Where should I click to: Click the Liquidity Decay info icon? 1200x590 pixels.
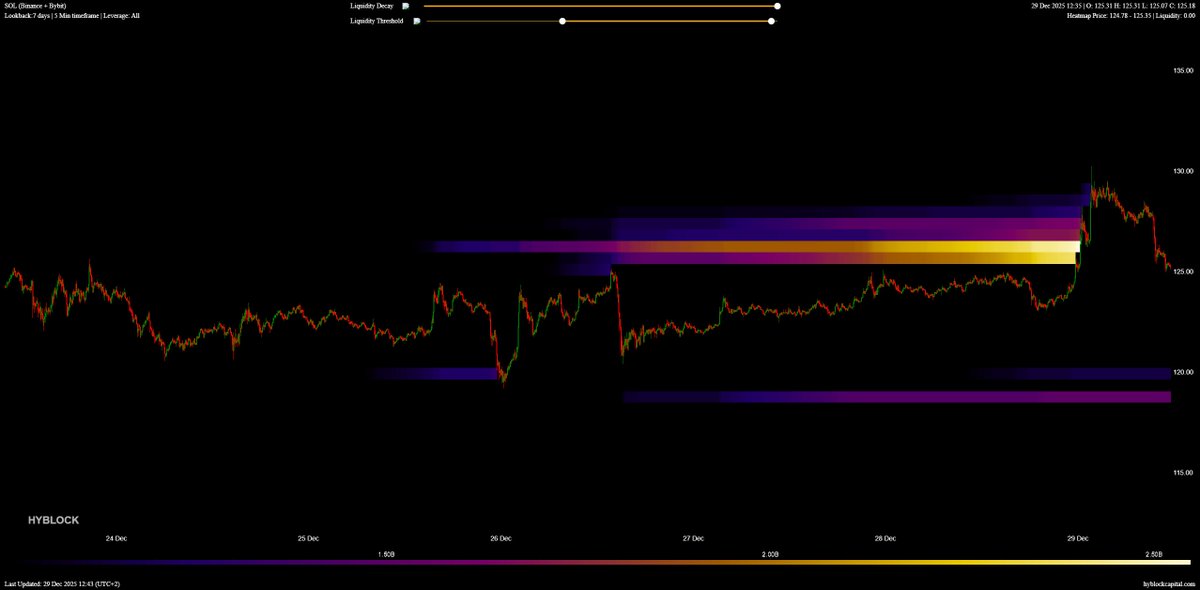406,6
